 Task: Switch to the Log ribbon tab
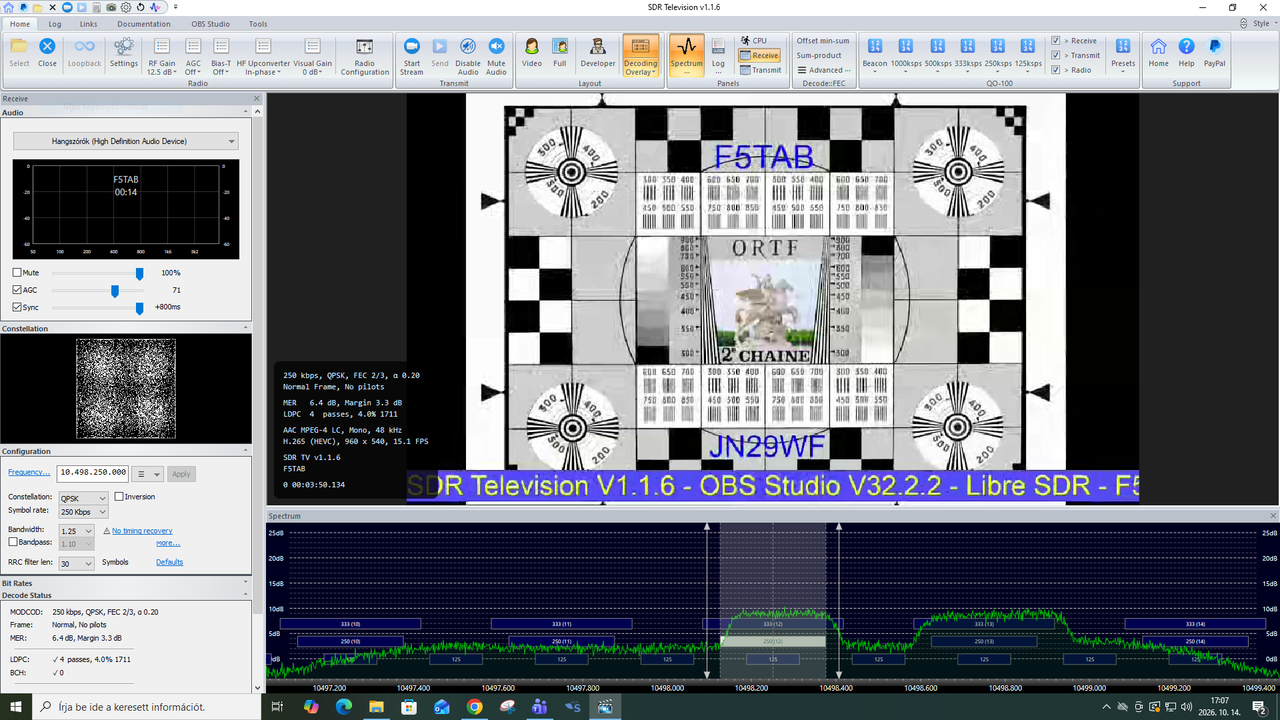tap(55, 23)
